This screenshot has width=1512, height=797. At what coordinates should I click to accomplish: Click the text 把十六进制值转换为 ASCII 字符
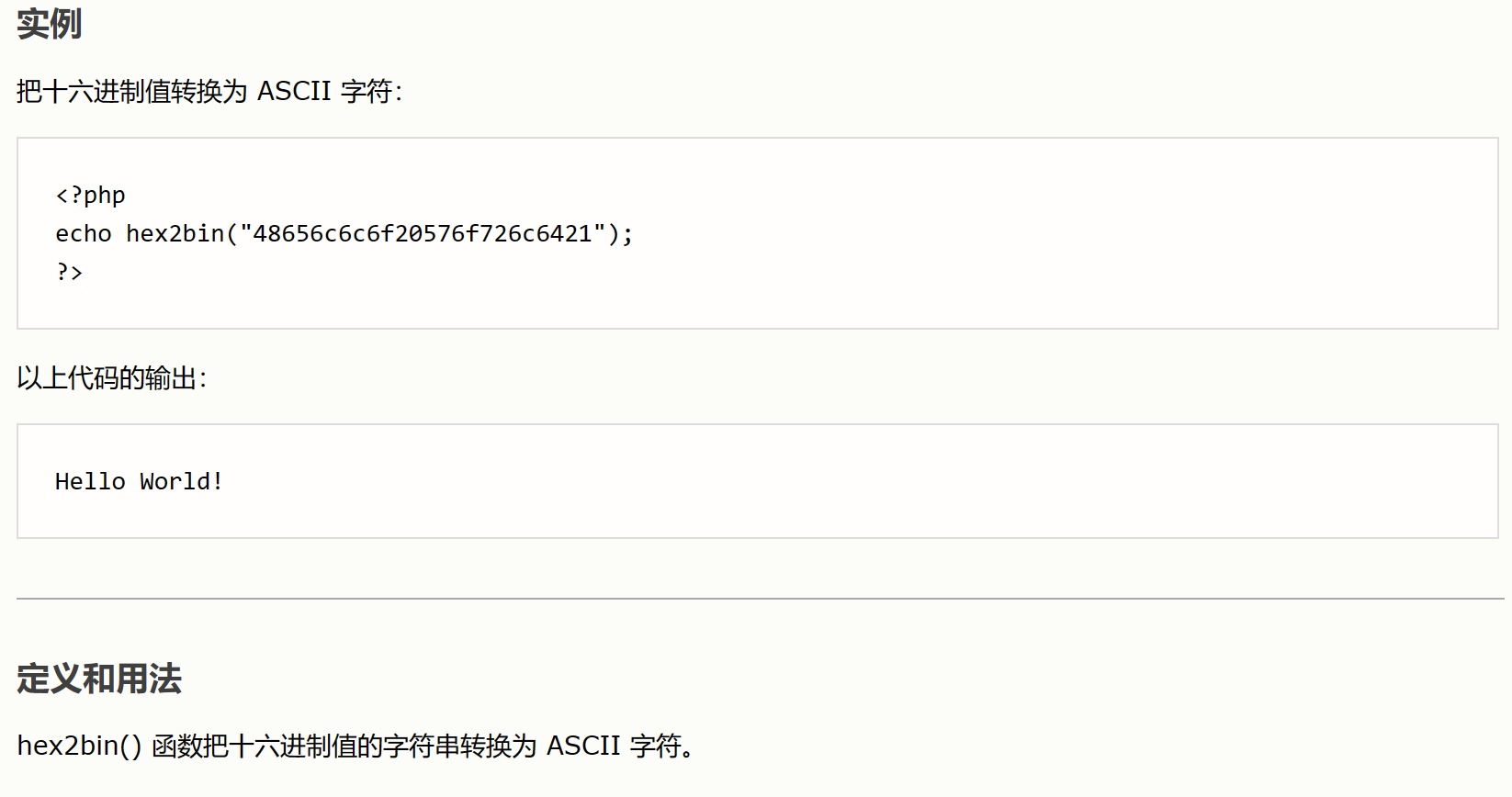205,92
